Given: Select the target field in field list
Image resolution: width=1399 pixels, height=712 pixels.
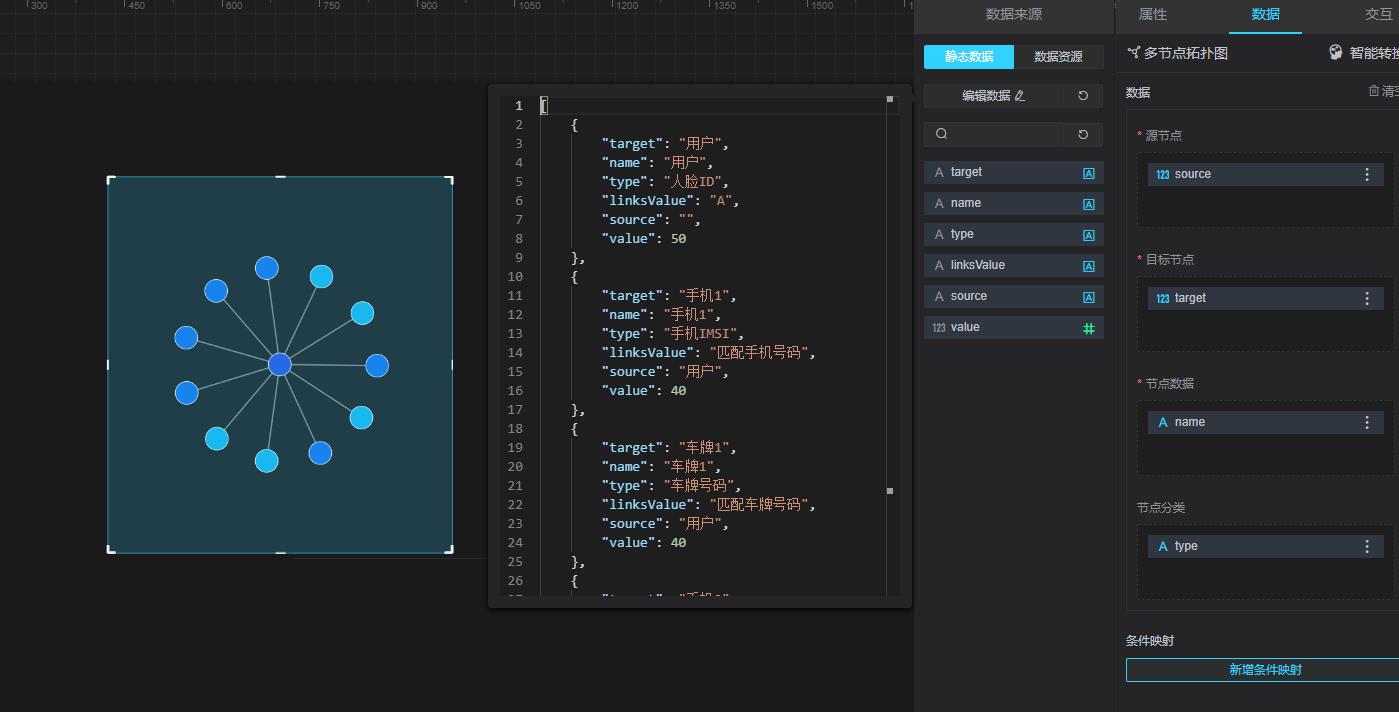Looking at the screenshot, I should click(x=1013, y=172).
